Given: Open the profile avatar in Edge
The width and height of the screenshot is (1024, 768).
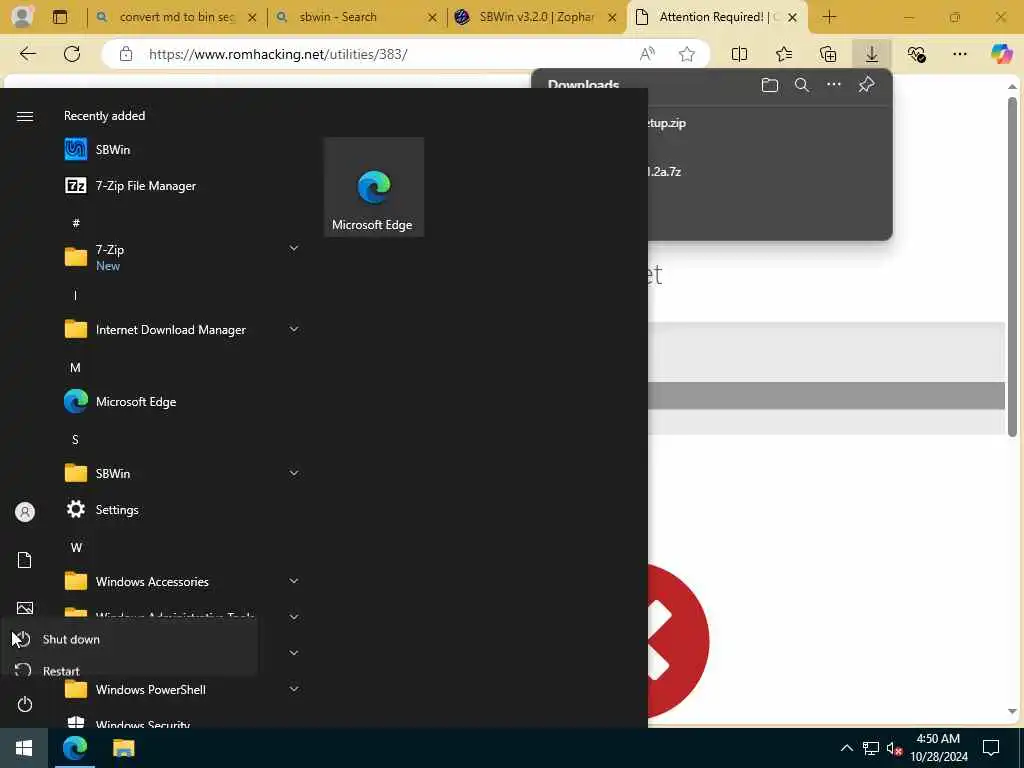Looking at the screenshot, I should (x=22, y=17).
